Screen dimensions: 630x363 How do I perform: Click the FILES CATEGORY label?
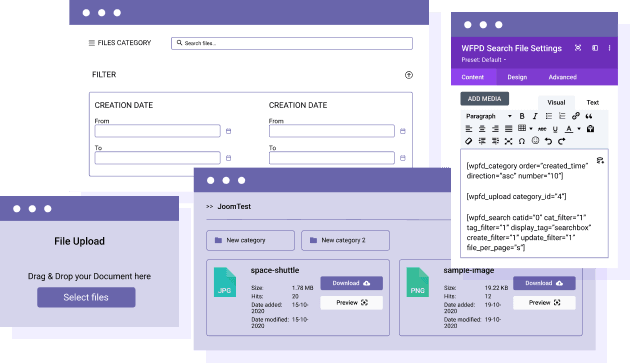[x=124, y=43]
